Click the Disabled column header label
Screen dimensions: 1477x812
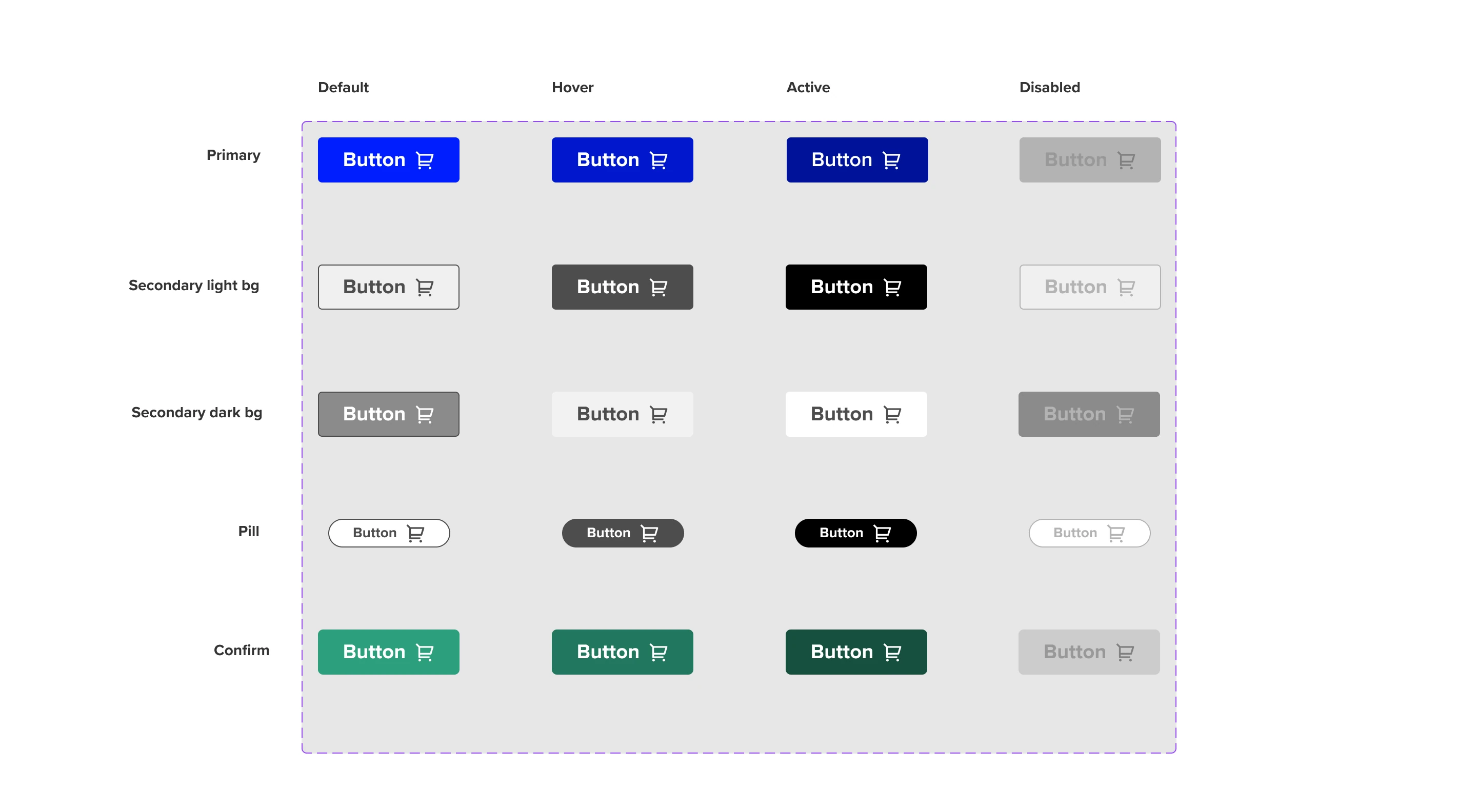coord(1049,87)
